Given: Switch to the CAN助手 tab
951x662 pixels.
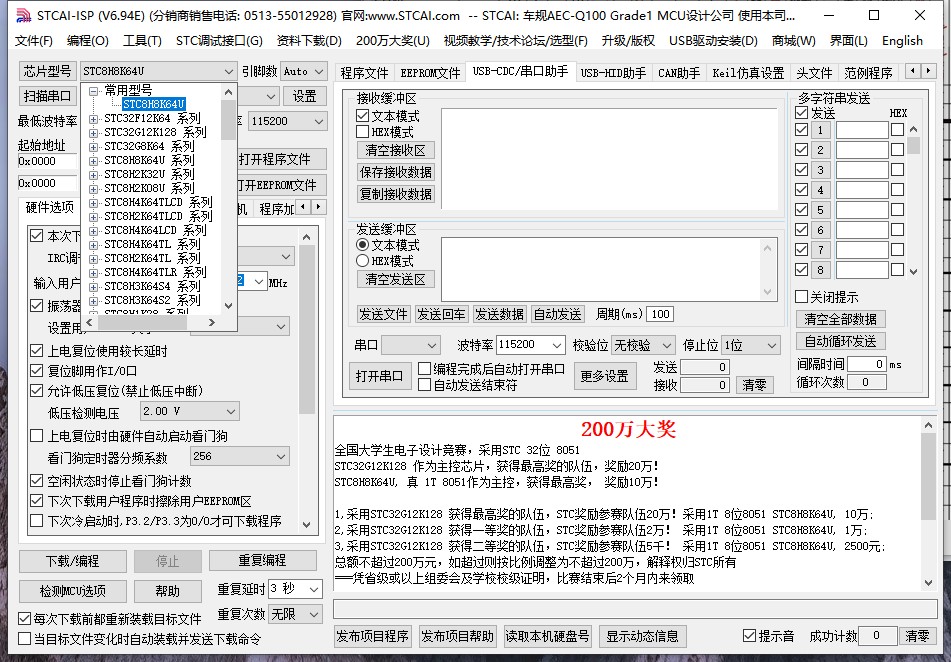Looking at the screenshot, I should pyautogui.click(x=679, y=73).
